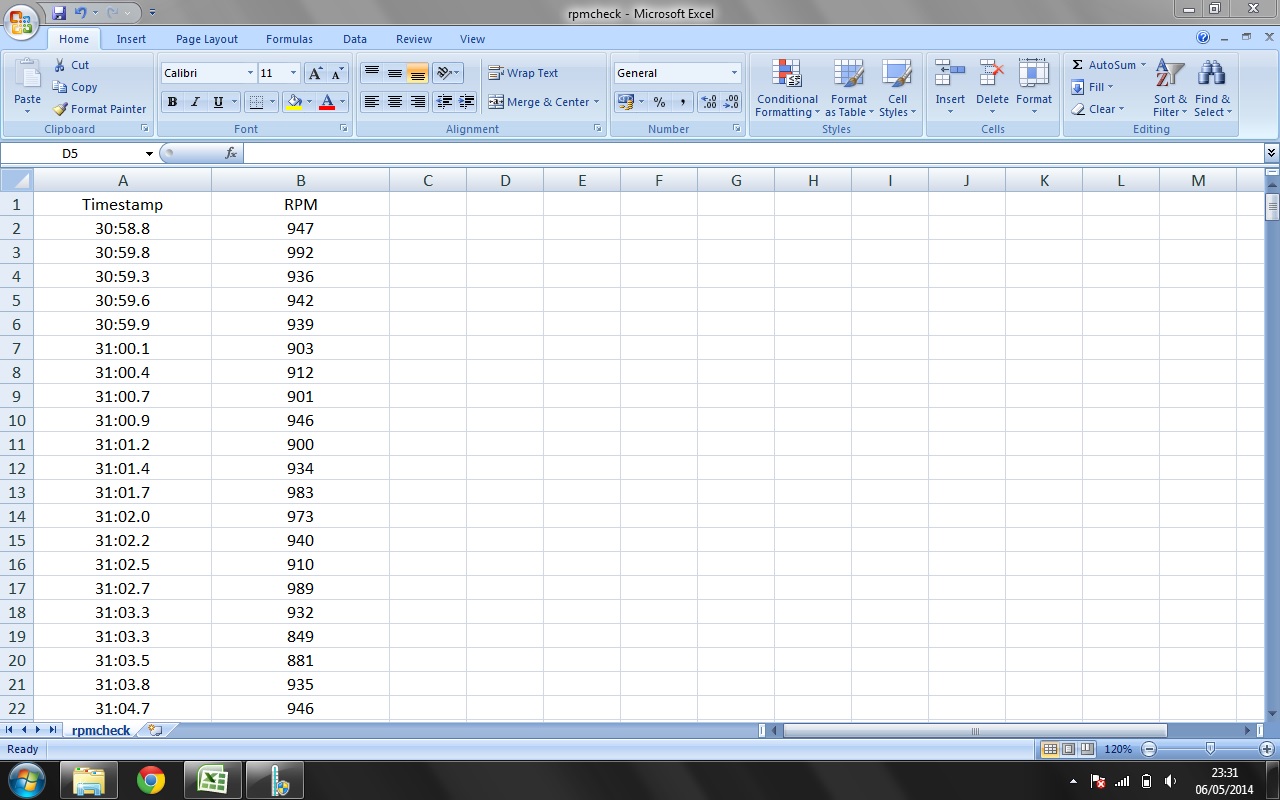This screenshot has height=800, width=1280.
Task: Apply Percent style
Action: pos(659,102)
